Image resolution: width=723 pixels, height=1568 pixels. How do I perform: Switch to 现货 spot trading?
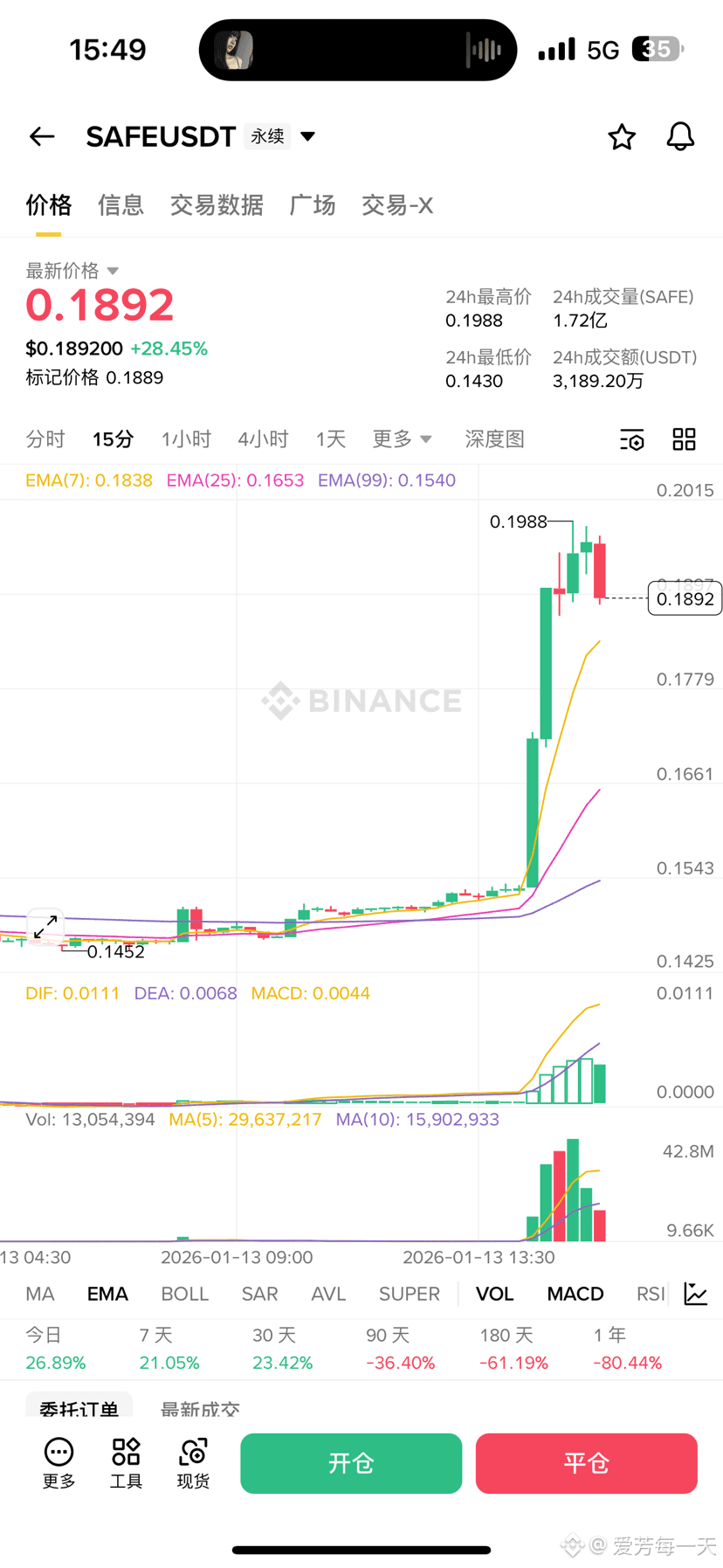pos(193,1463)
